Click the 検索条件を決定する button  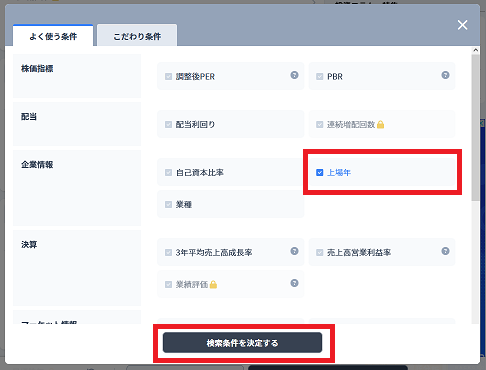coord(242,342)
